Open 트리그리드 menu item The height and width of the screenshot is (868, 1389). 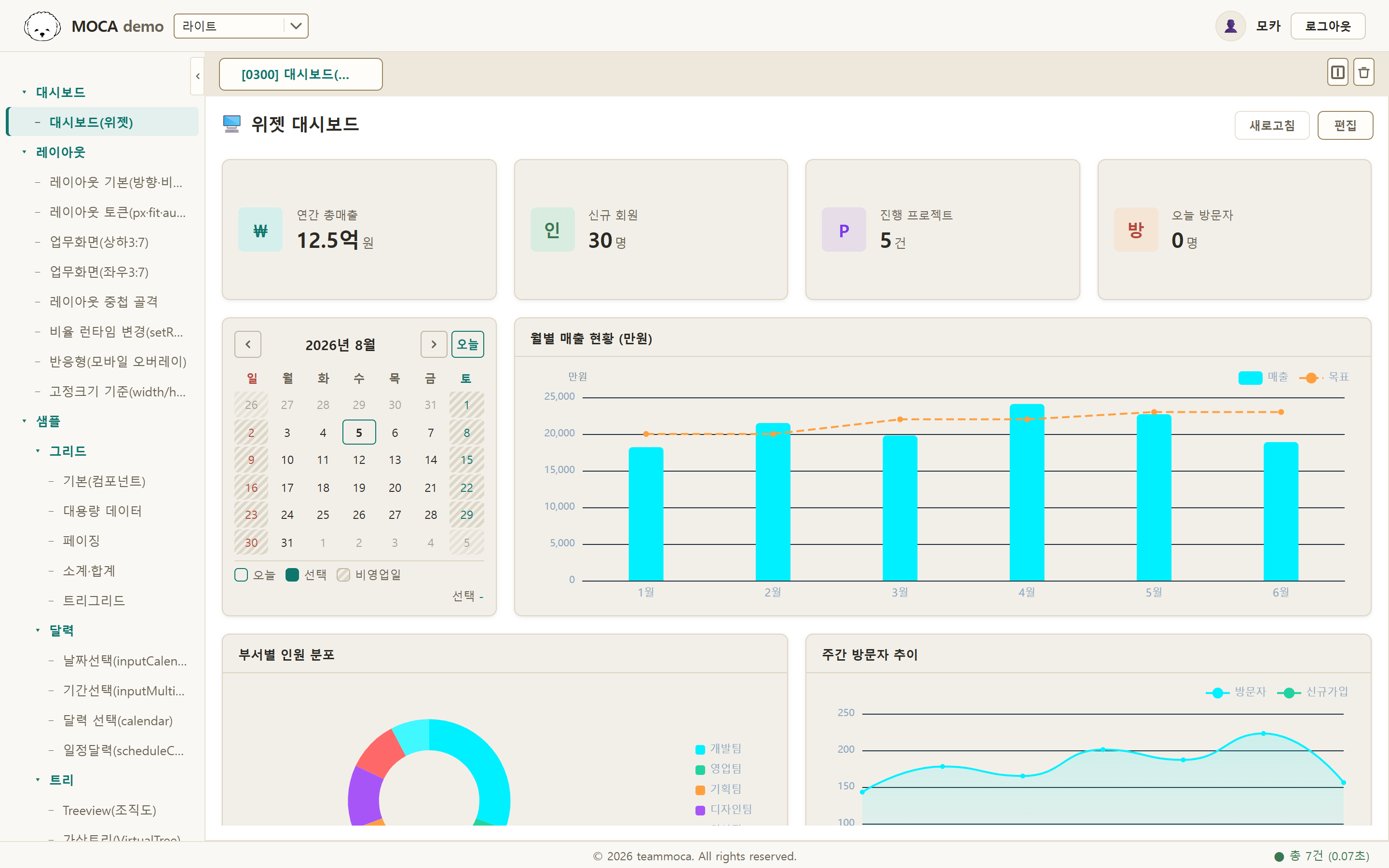(x=94, y=600)
